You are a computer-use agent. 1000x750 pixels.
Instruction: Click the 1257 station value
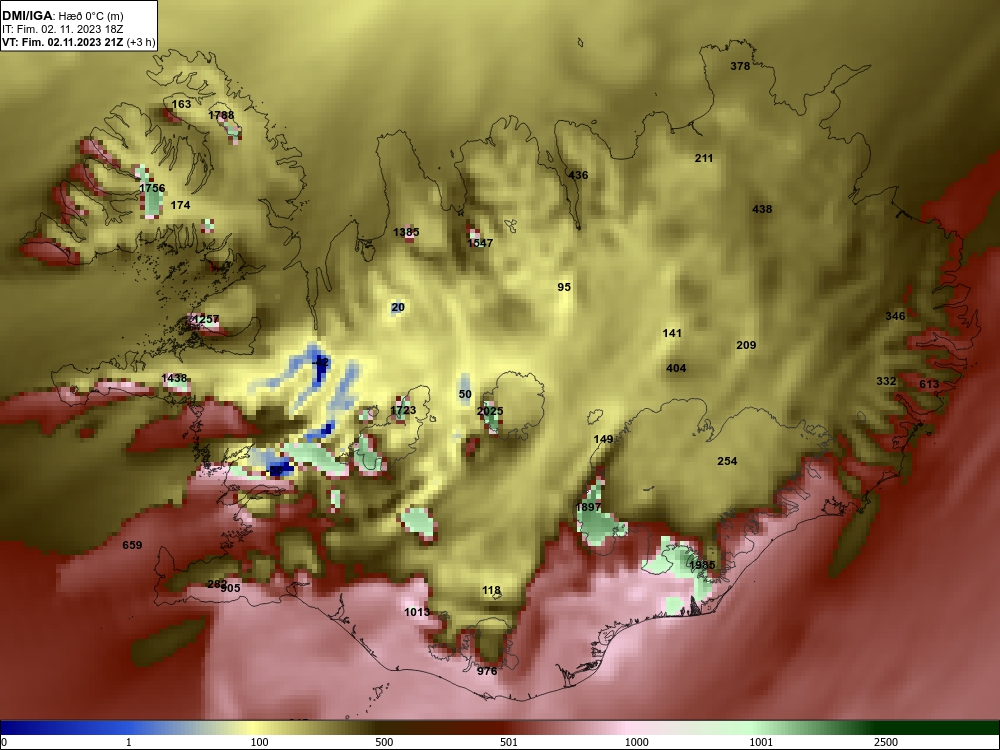(x=205, y=320)
